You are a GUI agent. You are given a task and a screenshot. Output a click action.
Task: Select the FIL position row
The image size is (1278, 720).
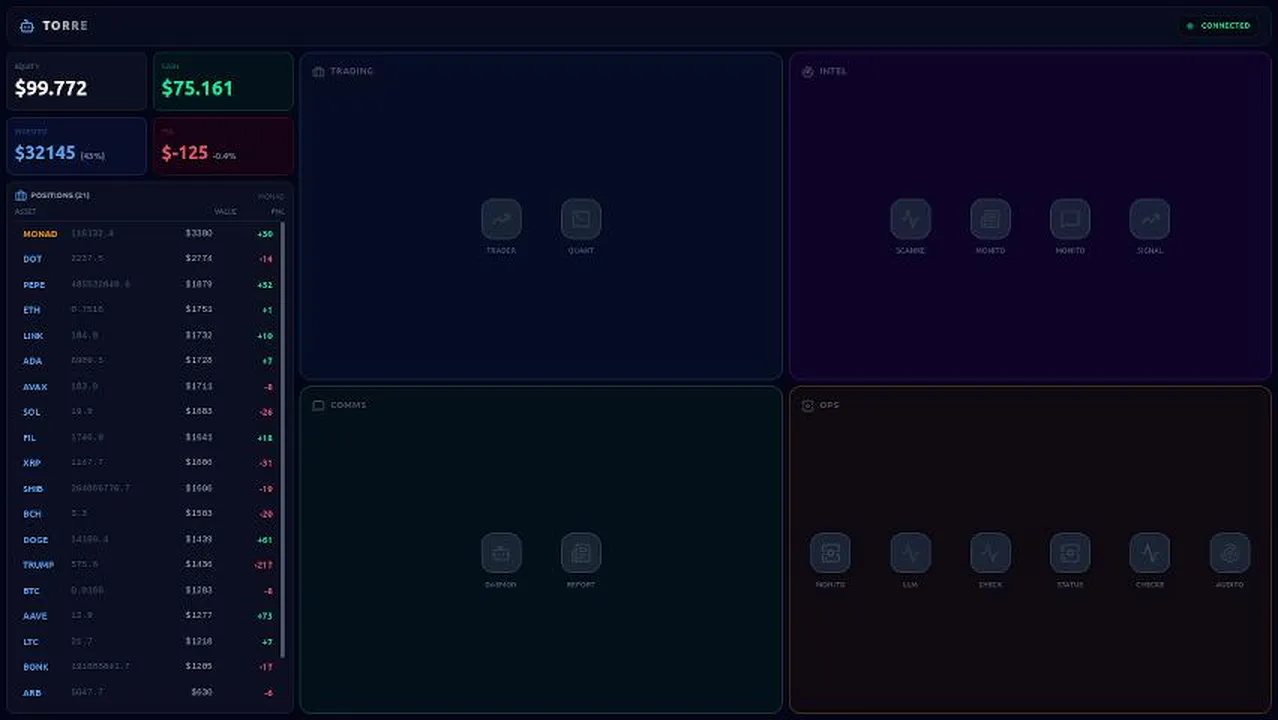(148, 437)
